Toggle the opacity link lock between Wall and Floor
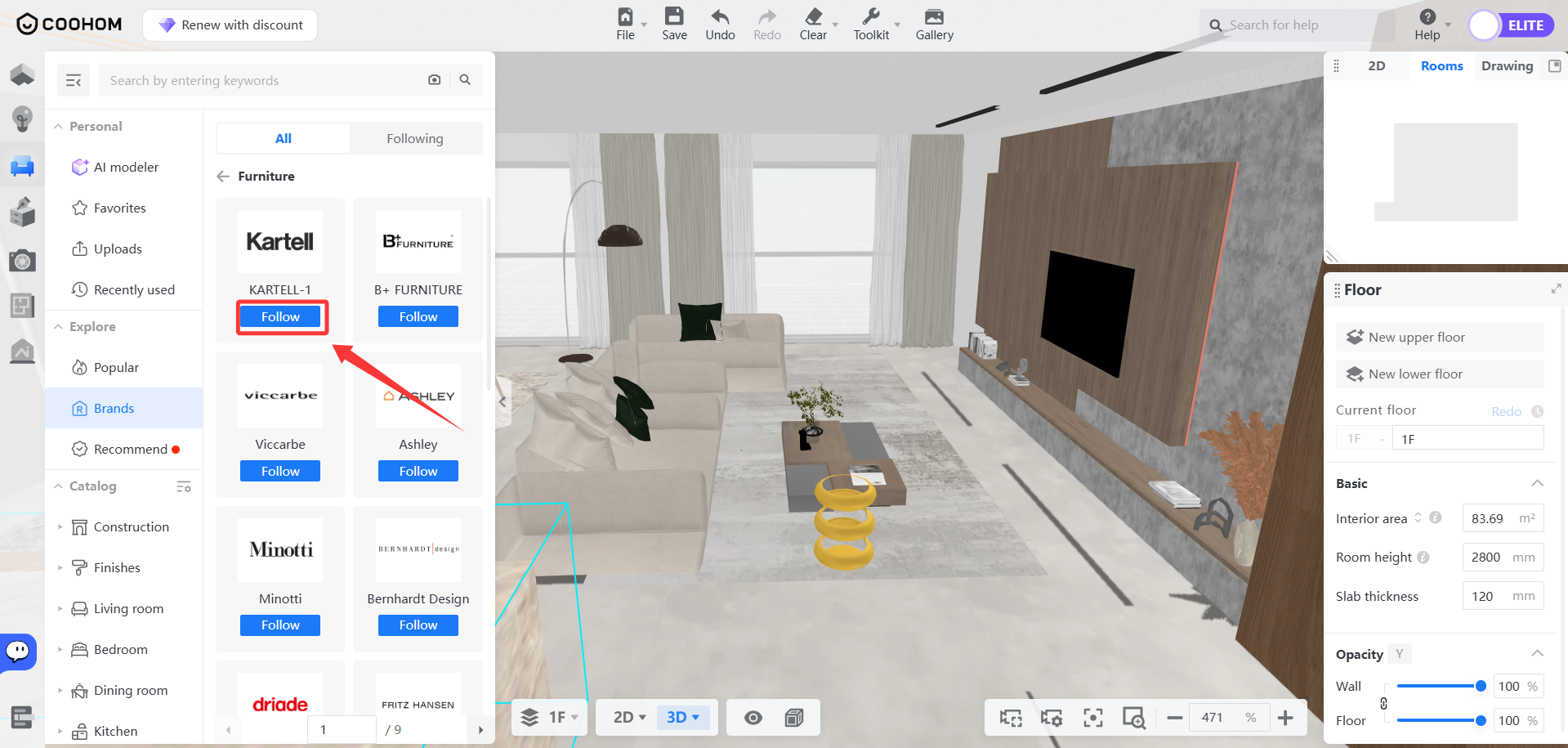 (1383, 703)
